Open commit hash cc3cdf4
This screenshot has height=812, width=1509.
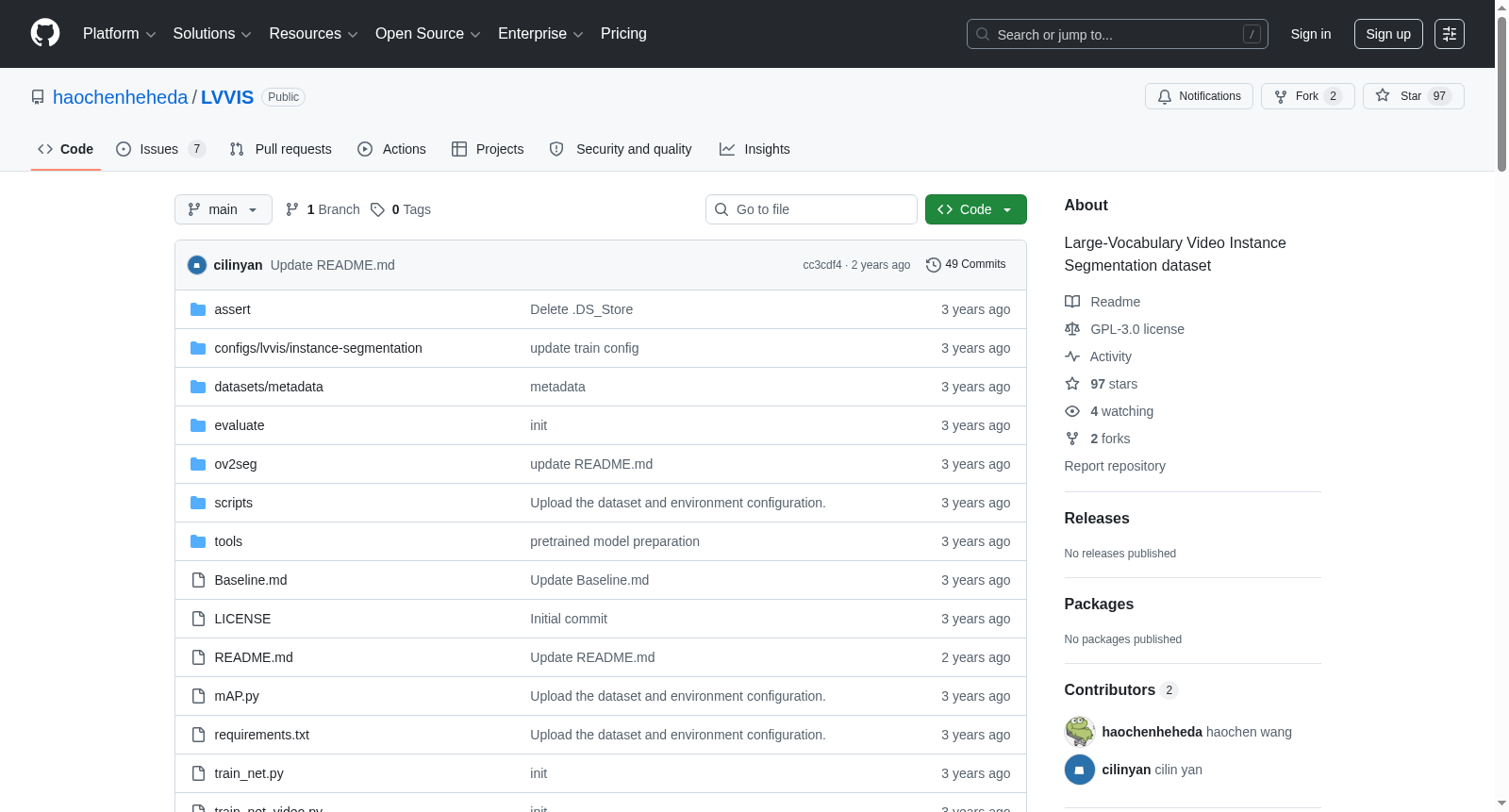click(x=822, y=265)
